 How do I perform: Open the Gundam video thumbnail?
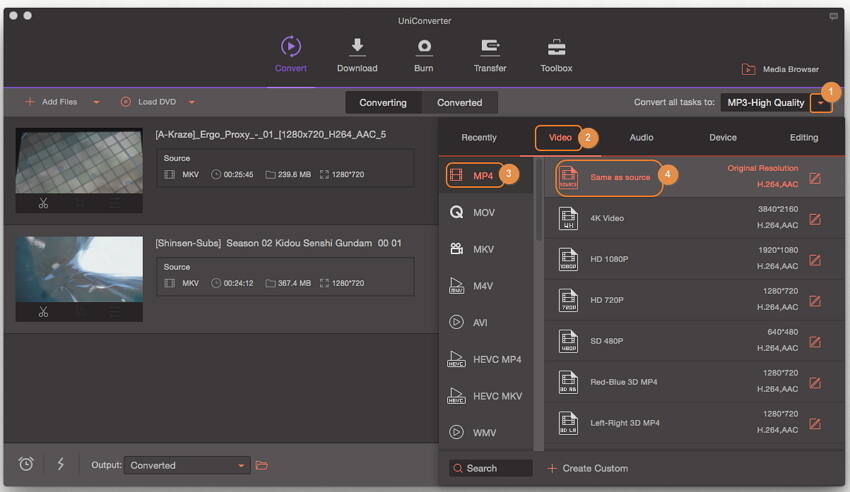click(79, 269)
